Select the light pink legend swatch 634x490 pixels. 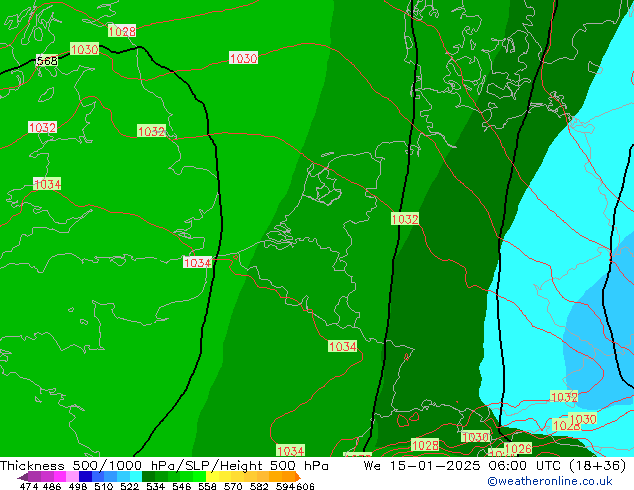[72, 477]
